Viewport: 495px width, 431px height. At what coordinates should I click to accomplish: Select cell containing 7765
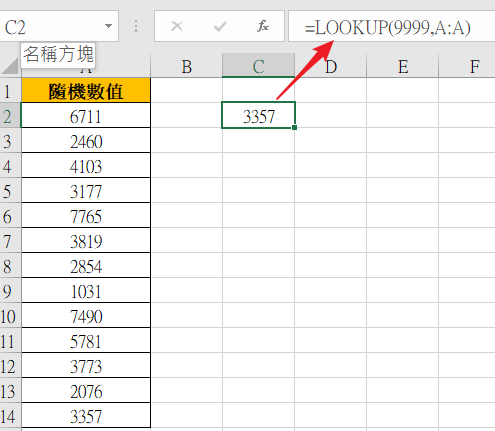[86, 216]
